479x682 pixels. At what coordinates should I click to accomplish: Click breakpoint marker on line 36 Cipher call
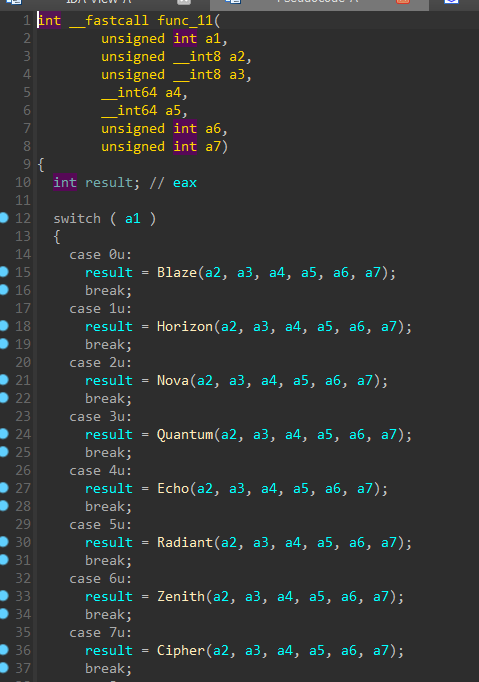click(x=4, y=650)
